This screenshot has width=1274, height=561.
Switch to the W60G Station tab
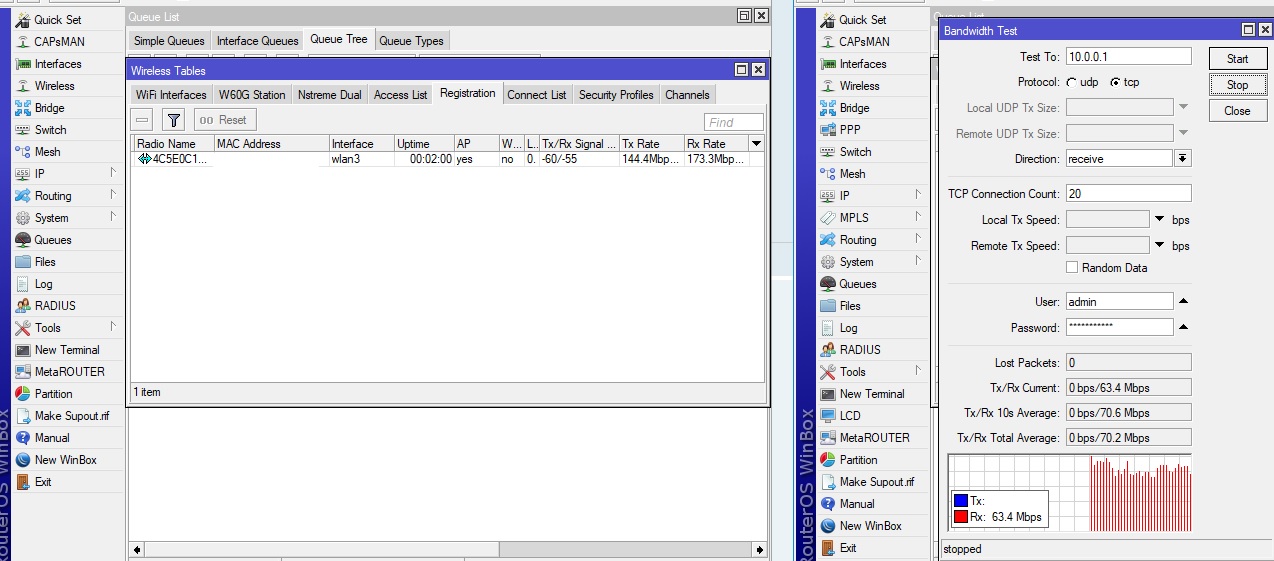252,95
